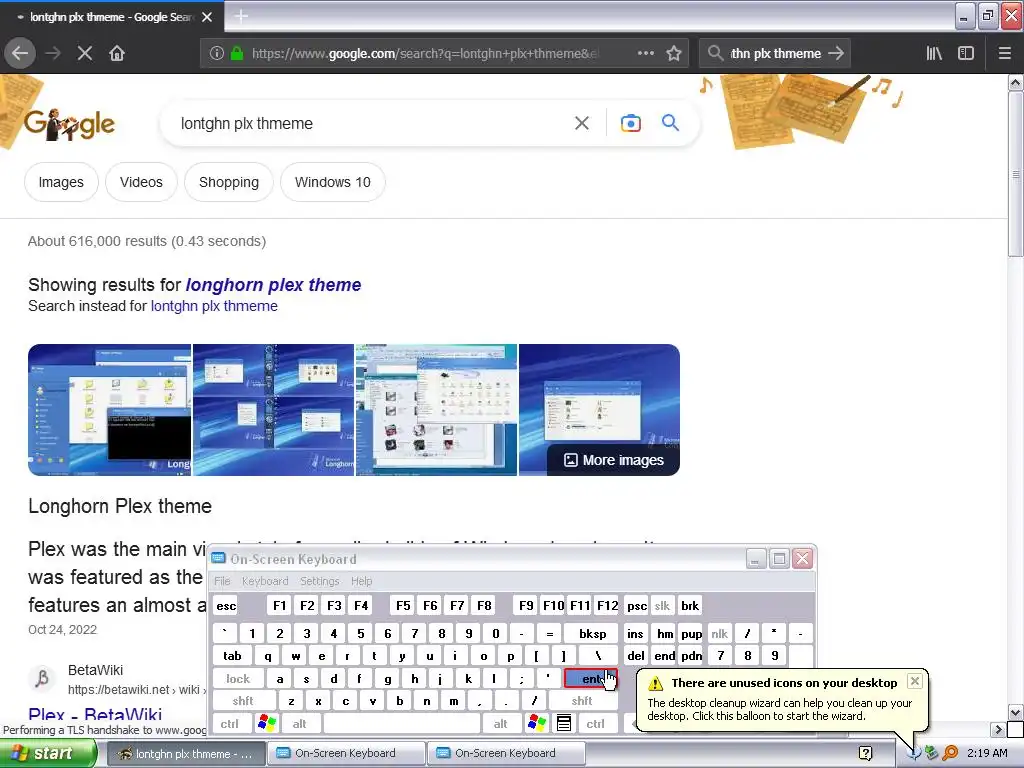Click the tab key on On-Screen Keyboard

coord(232,656)
